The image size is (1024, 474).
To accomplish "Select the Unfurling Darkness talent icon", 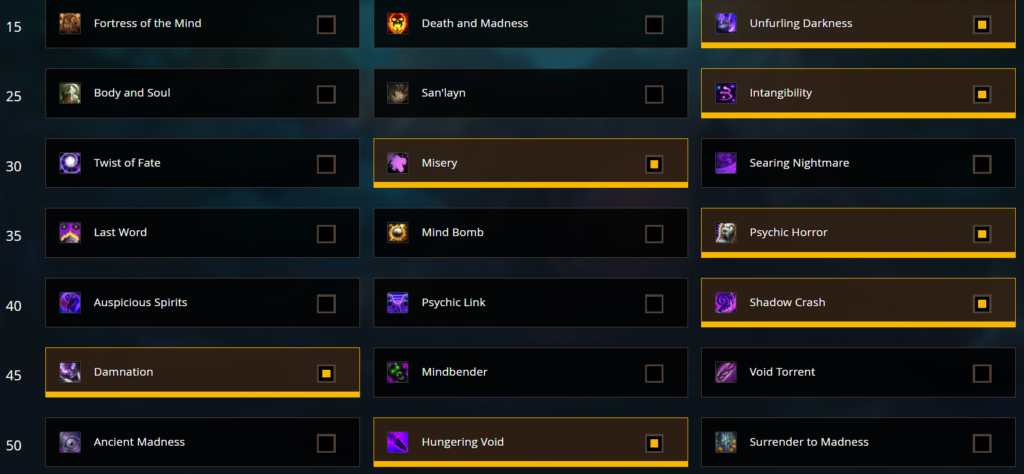I will (x=726, y=24).
